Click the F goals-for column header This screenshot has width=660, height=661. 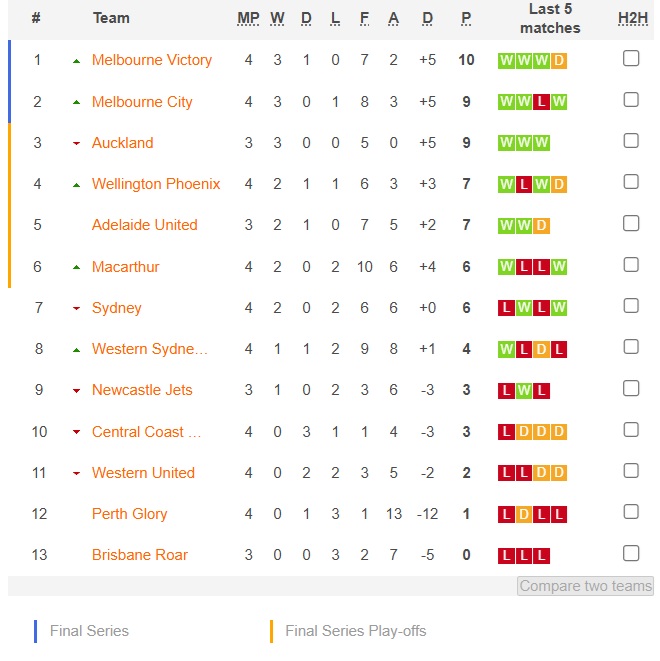coord(364,18)
